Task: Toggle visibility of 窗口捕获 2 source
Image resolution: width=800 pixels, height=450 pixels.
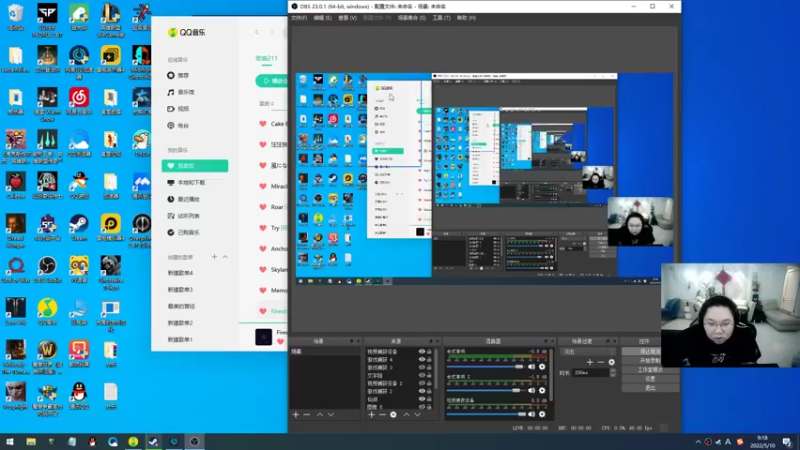Action: [x=421, y=391]
